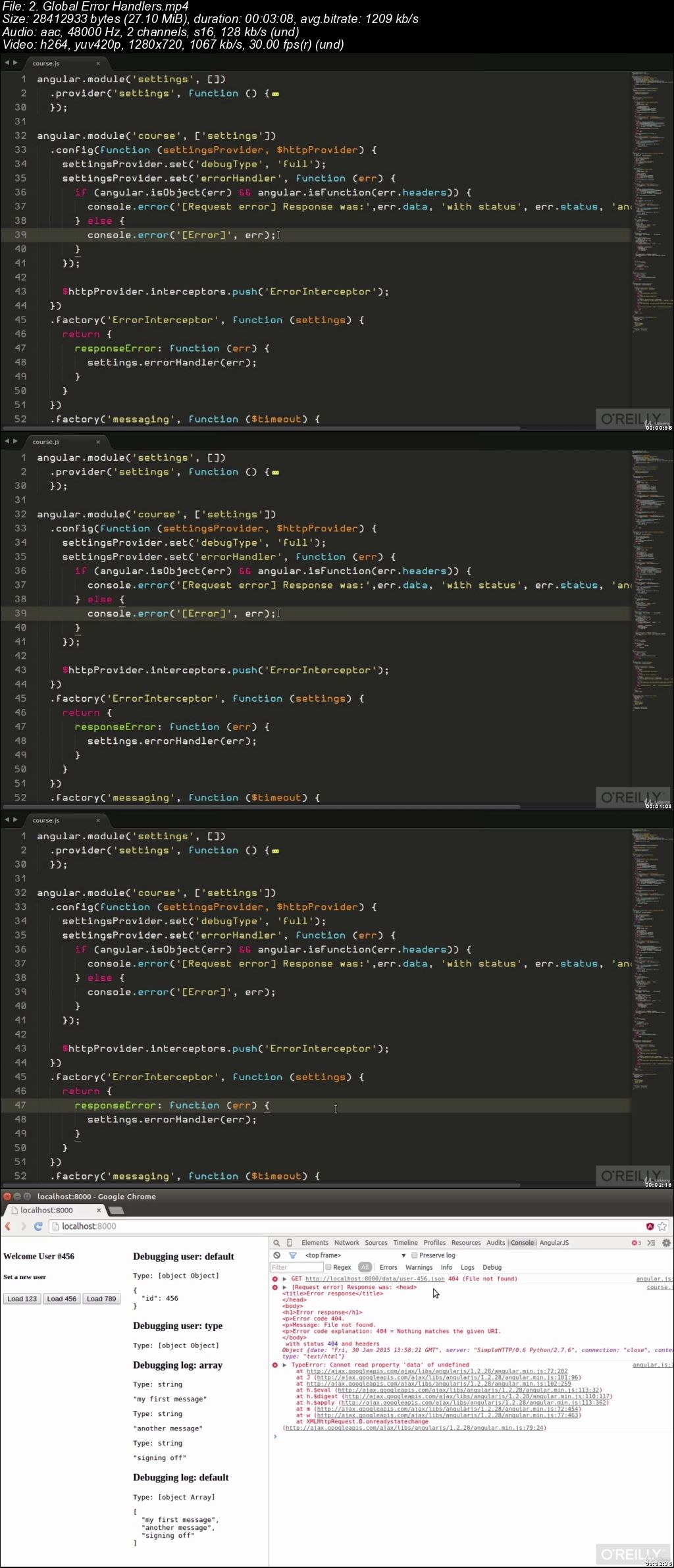The width and height of the screenshot is (674, 1568).
Task: Switch to the Sources tab
Action: pos(376,1243)
